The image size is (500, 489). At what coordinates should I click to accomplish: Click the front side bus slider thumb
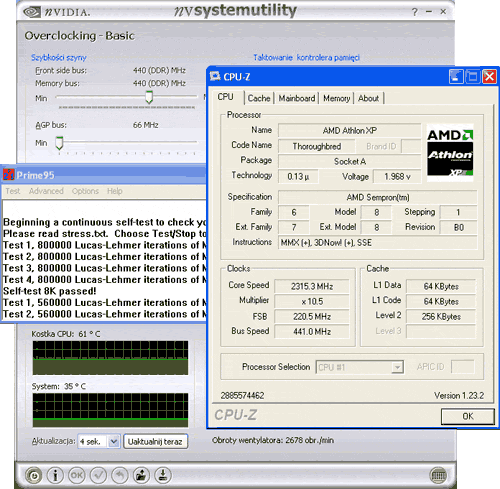pyautogui.click(x=149, y=97)
